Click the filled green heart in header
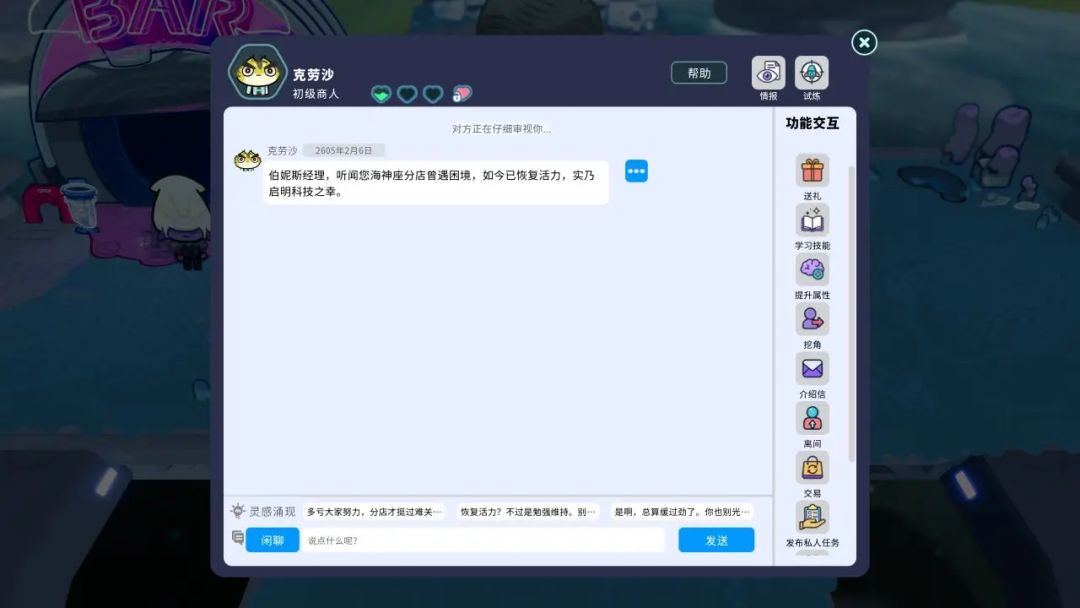The image size is (1080, 608). pyautogui.click(x=381, y=94)
